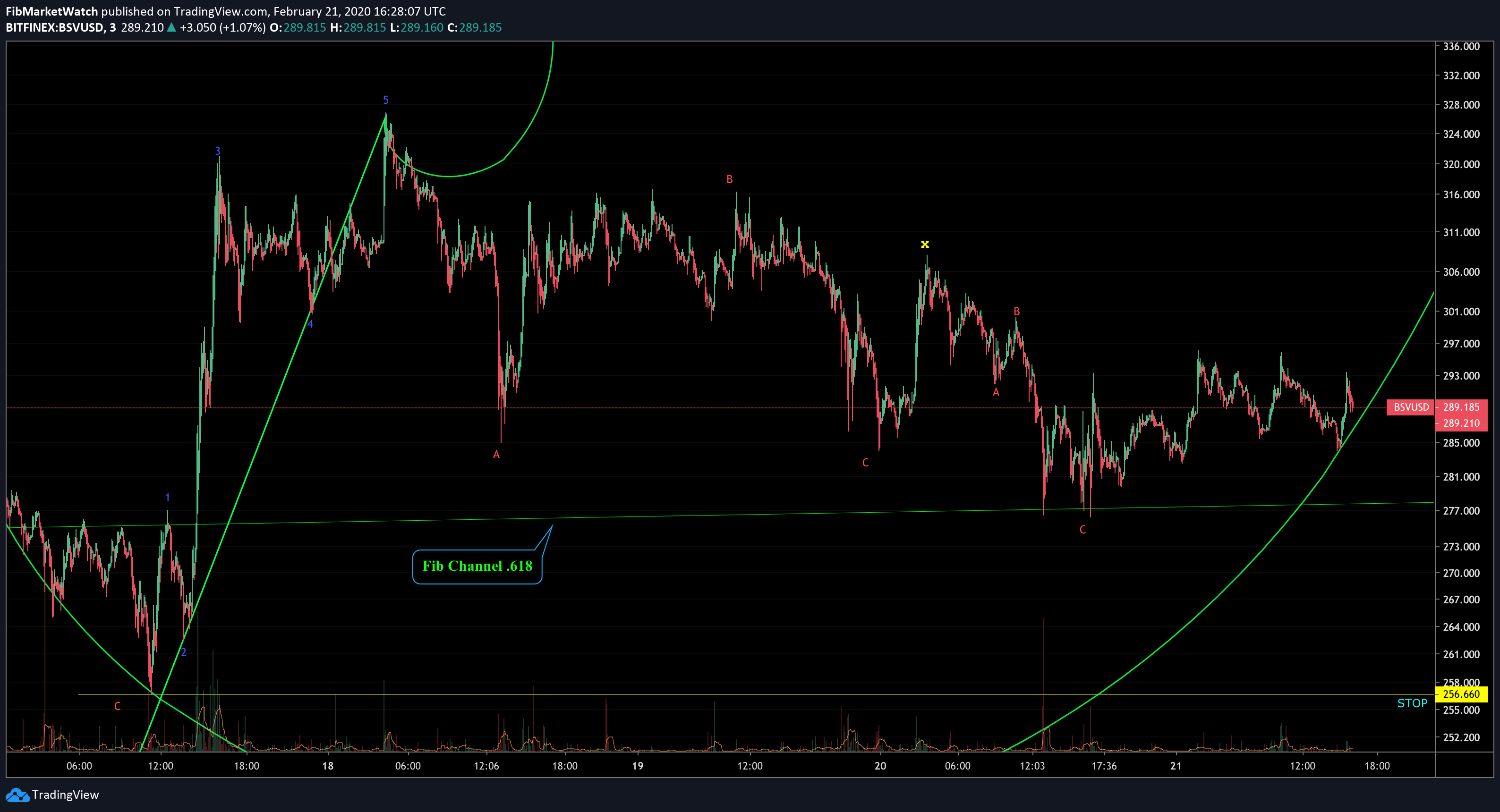Click the 289.185 last price label
This screenshot has width=1500, height=812.
click(x=1461, y=407)
